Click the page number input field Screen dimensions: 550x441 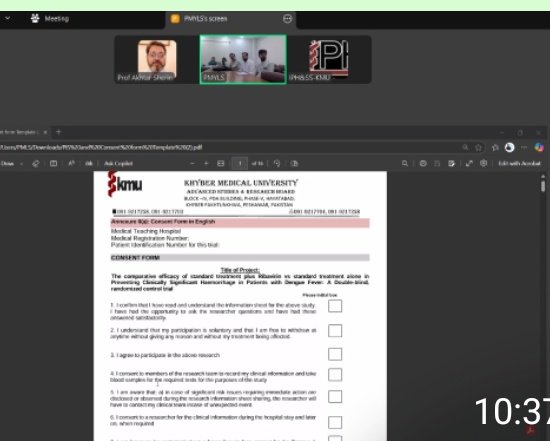[240, 163]
